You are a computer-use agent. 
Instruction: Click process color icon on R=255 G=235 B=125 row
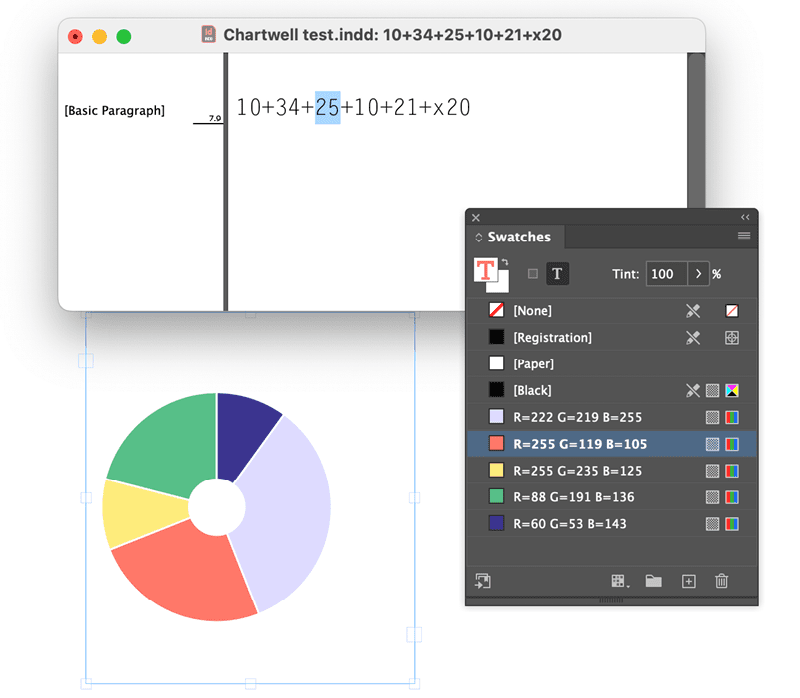click(712, 470)
